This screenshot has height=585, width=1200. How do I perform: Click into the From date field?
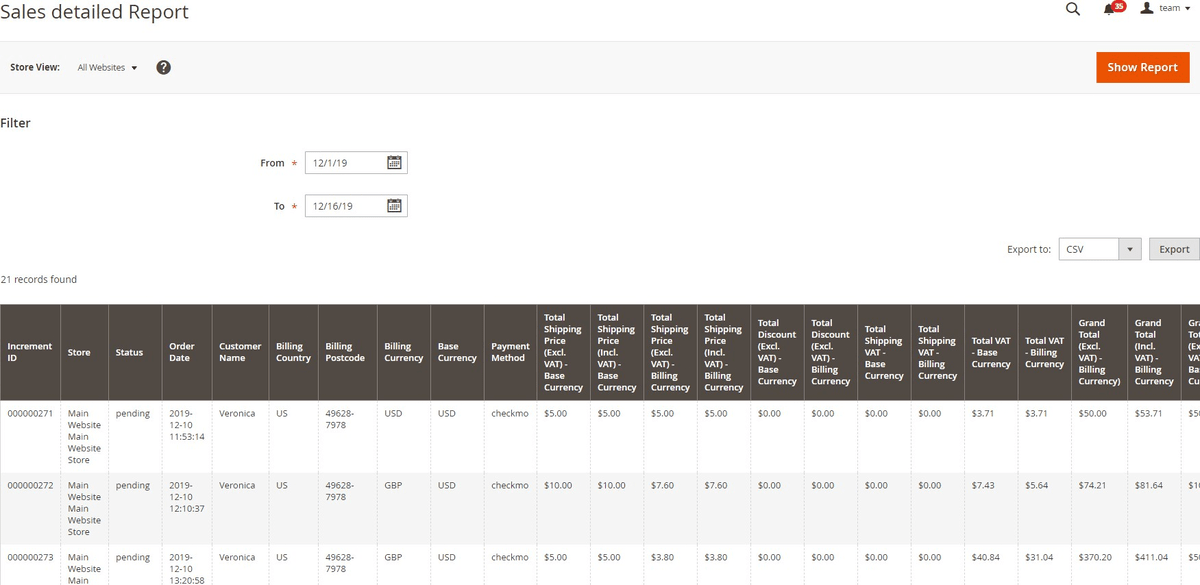tap(343, 163)
